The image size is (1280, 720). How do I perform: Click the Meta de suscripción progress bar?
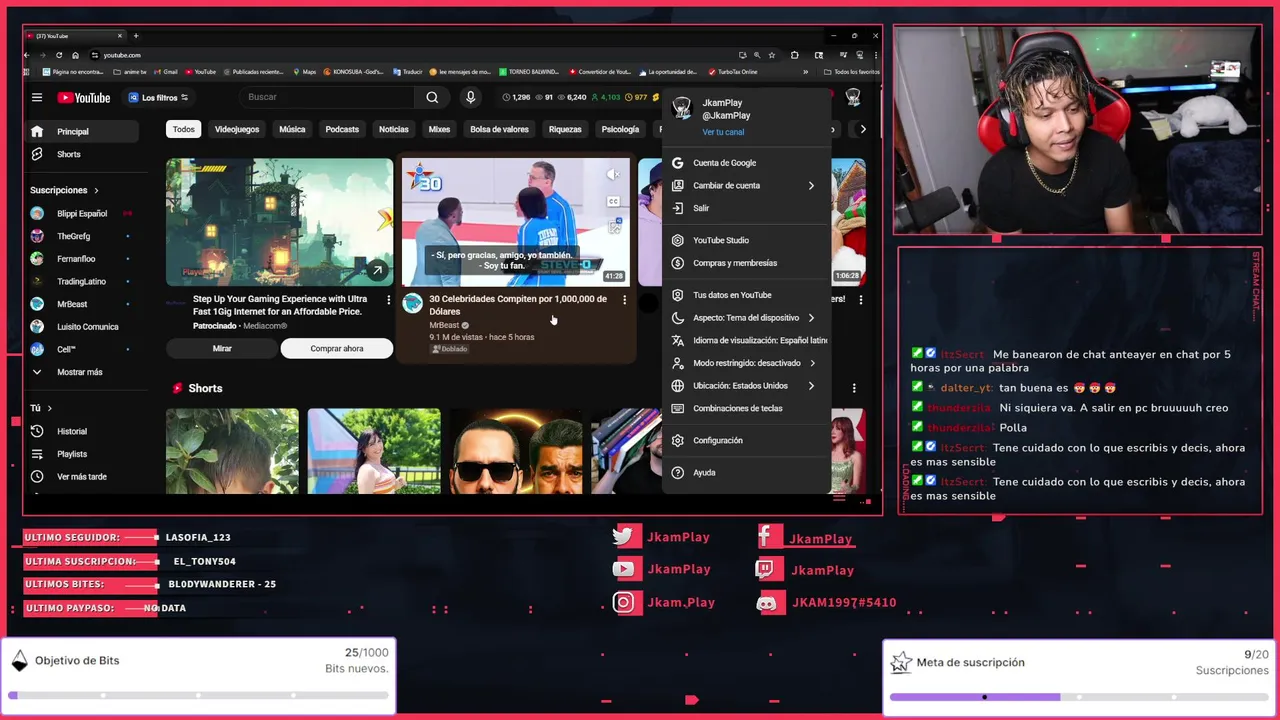[x=1079, y=697]
